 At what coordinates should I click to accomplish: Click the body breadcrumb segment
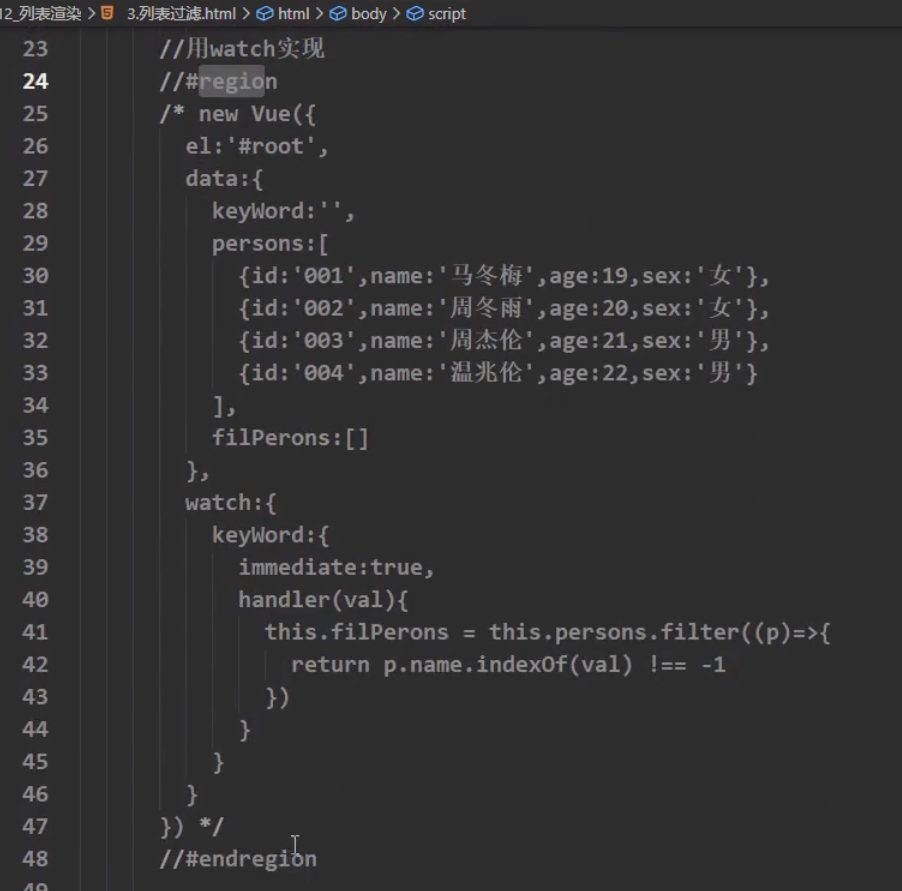tap(368, 13)
